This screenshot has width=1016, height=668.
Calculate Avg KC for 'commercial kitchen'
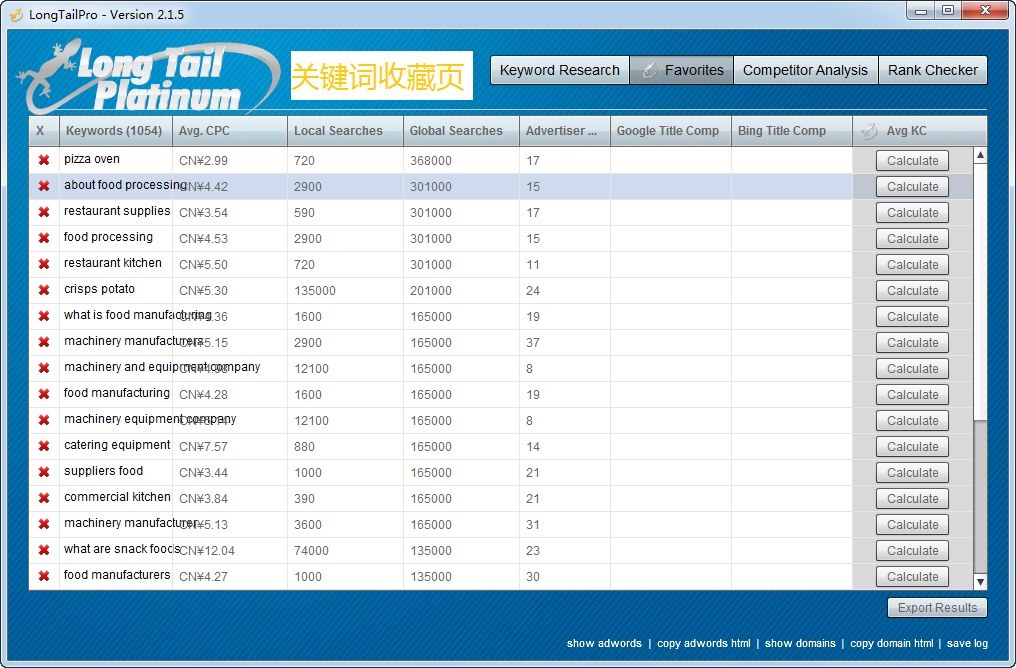point(912,498)
